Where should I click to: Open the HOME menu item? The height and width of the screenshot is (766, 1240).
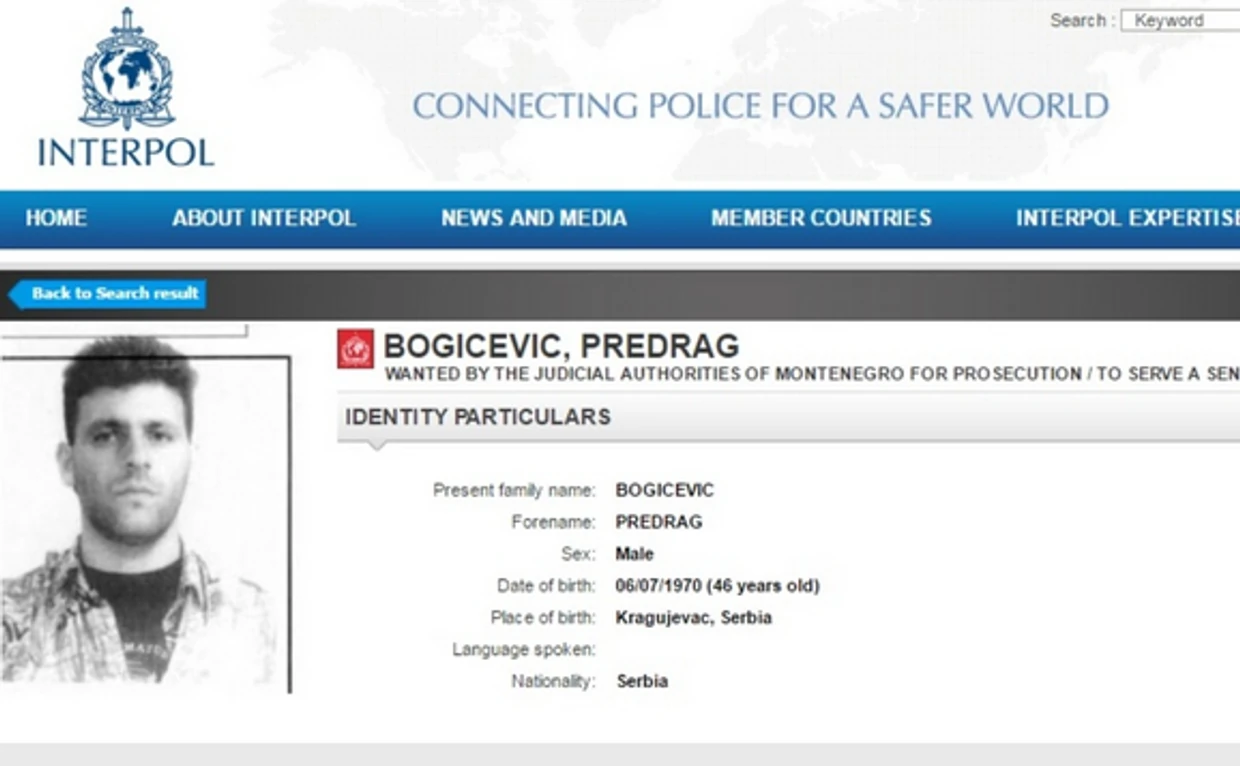point(56,218)
